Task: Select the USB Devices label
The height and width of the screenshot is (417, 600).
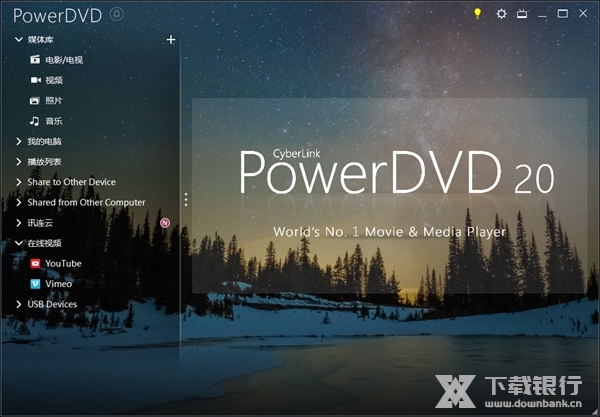Action: [x=52, y=304]
